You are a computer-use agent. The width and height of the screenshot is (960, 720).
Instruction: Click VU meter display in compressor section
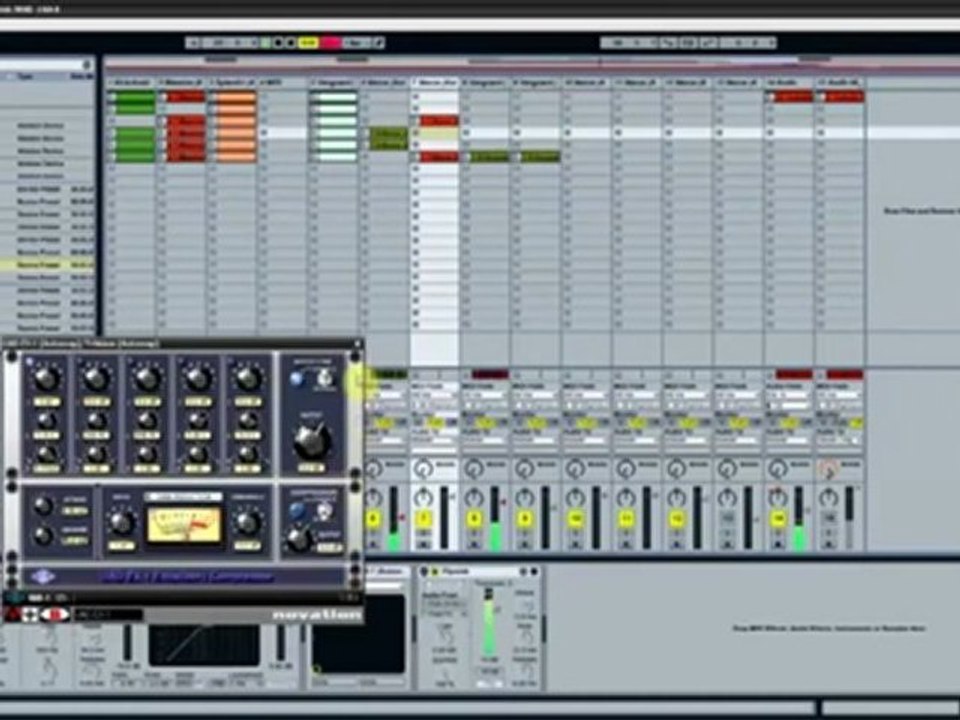(184, 525)
